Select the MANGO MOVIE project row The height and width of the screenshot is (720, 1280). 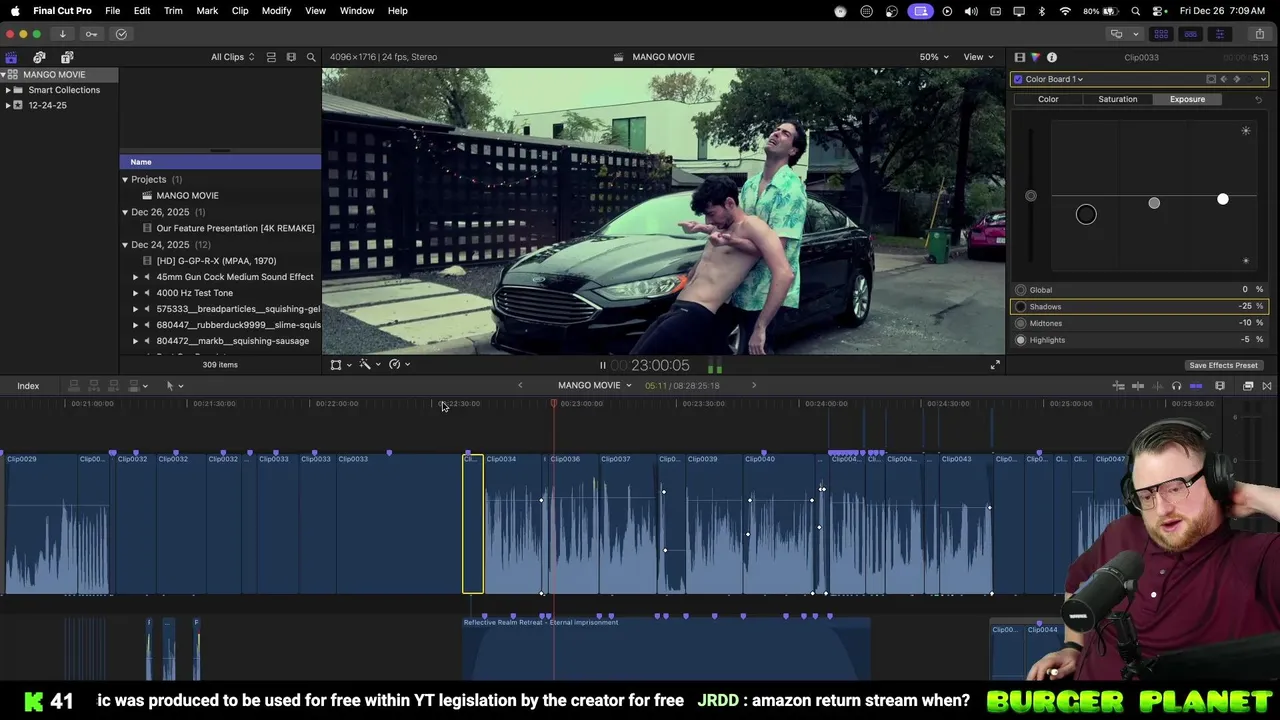[x=220, y=196]
